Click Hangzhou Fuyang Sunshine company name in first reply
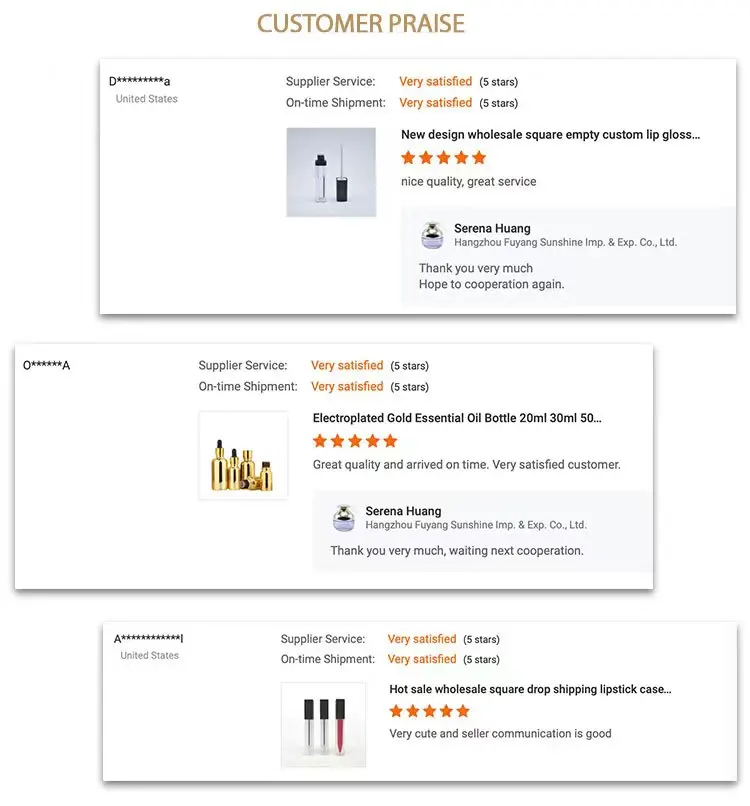The width and height of the screenshot is (750, 806). [x=565, y=242]
